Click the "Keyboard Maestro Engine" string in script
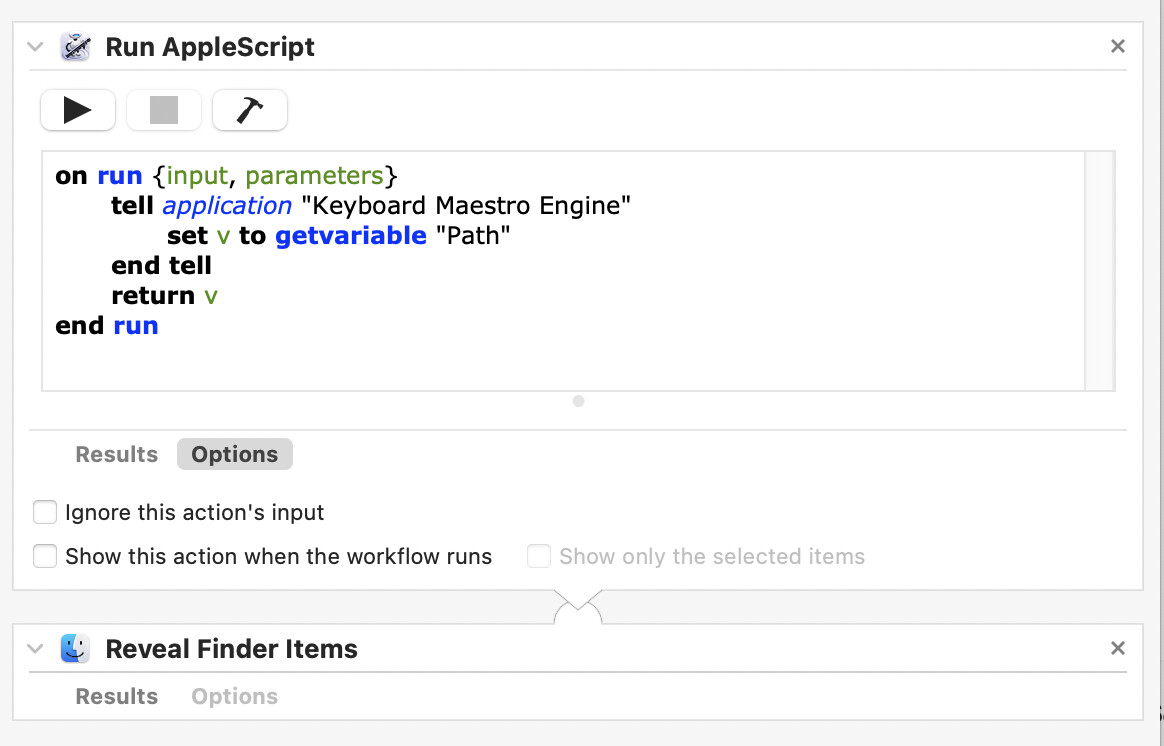 pyautogui.click(x=465, y=206)
